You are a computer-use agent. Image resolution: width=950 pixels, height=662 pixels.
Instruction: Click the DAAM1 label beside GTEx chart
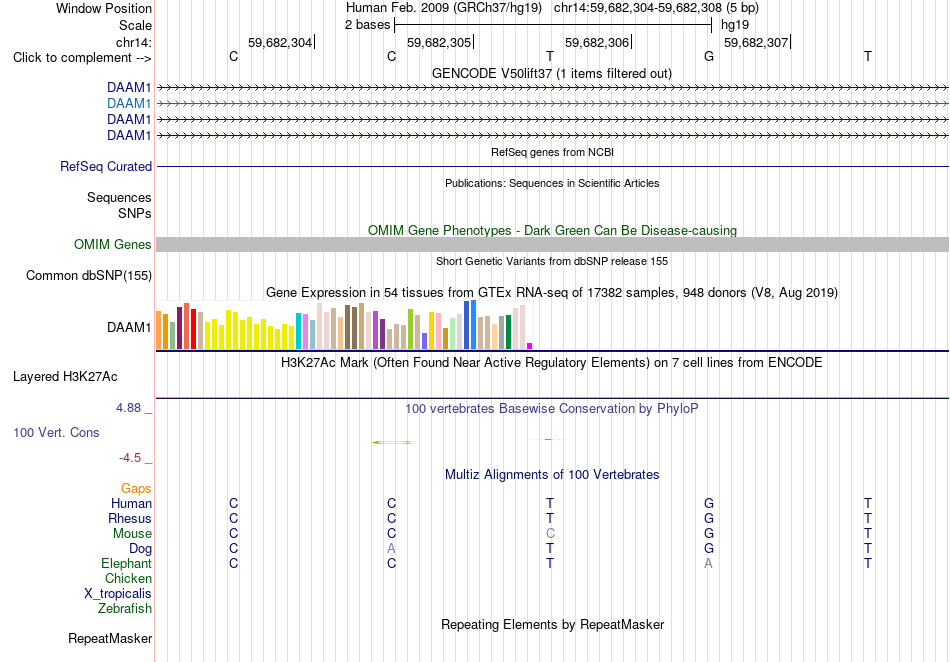click(x=129, y=328)
